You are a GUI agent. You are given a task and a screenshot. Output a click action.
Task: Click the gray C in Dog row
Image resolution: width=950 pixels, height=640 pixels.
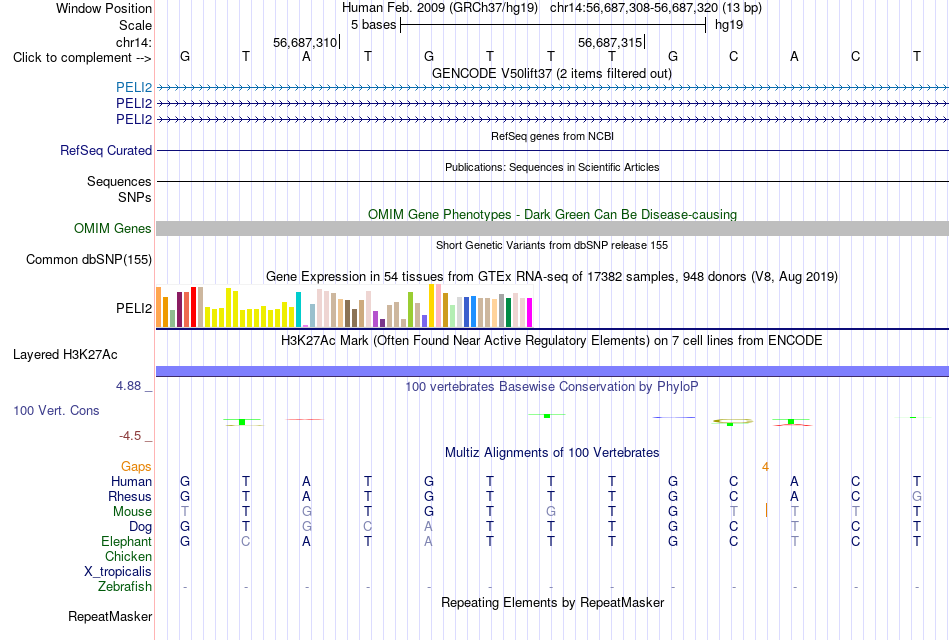(368, 527)
